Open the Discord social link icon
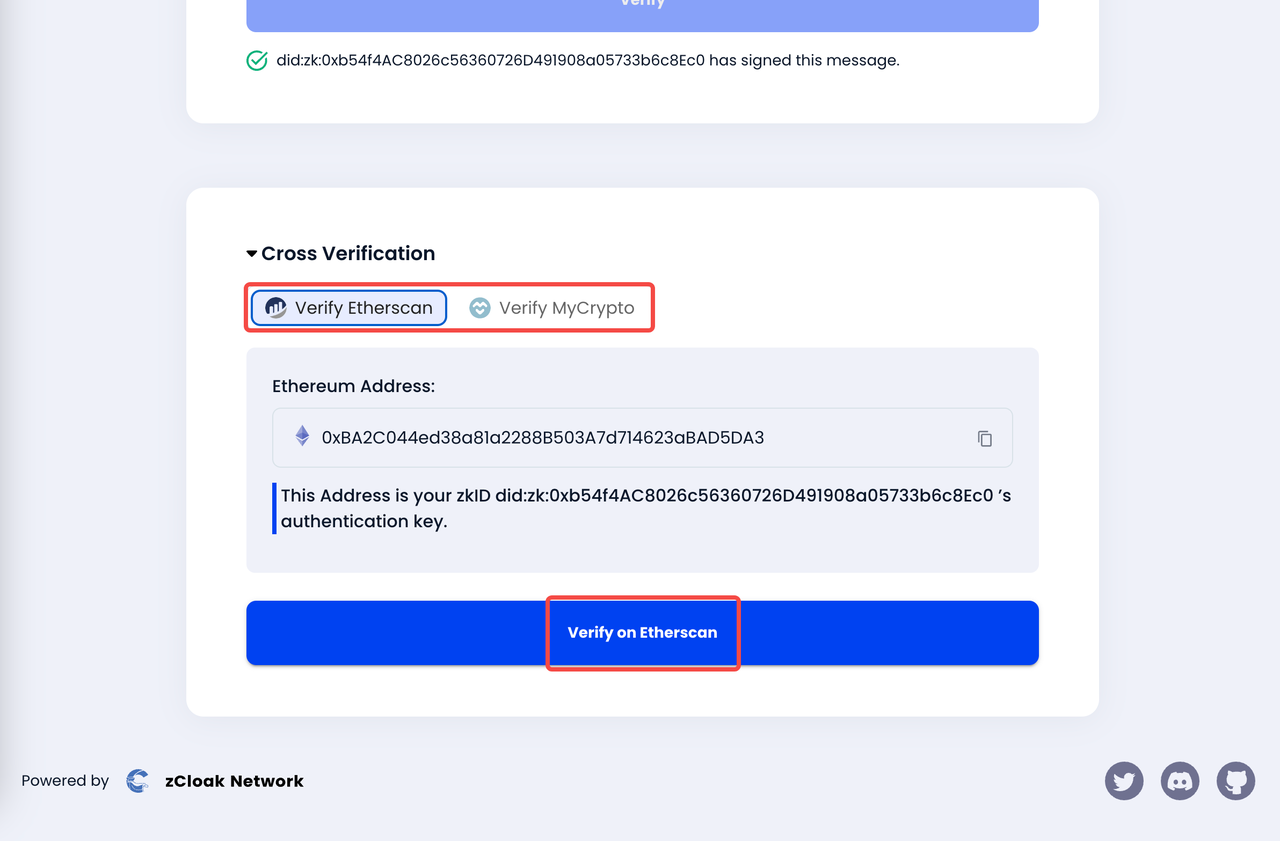This screenshot has height=841, width=1280. pos(1180,781)
